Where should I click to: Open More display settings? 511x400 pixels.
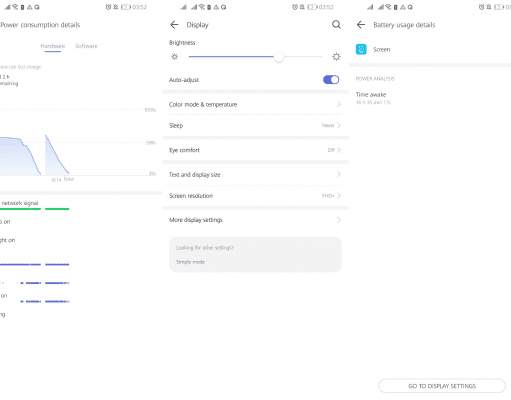tap(255, 220)
